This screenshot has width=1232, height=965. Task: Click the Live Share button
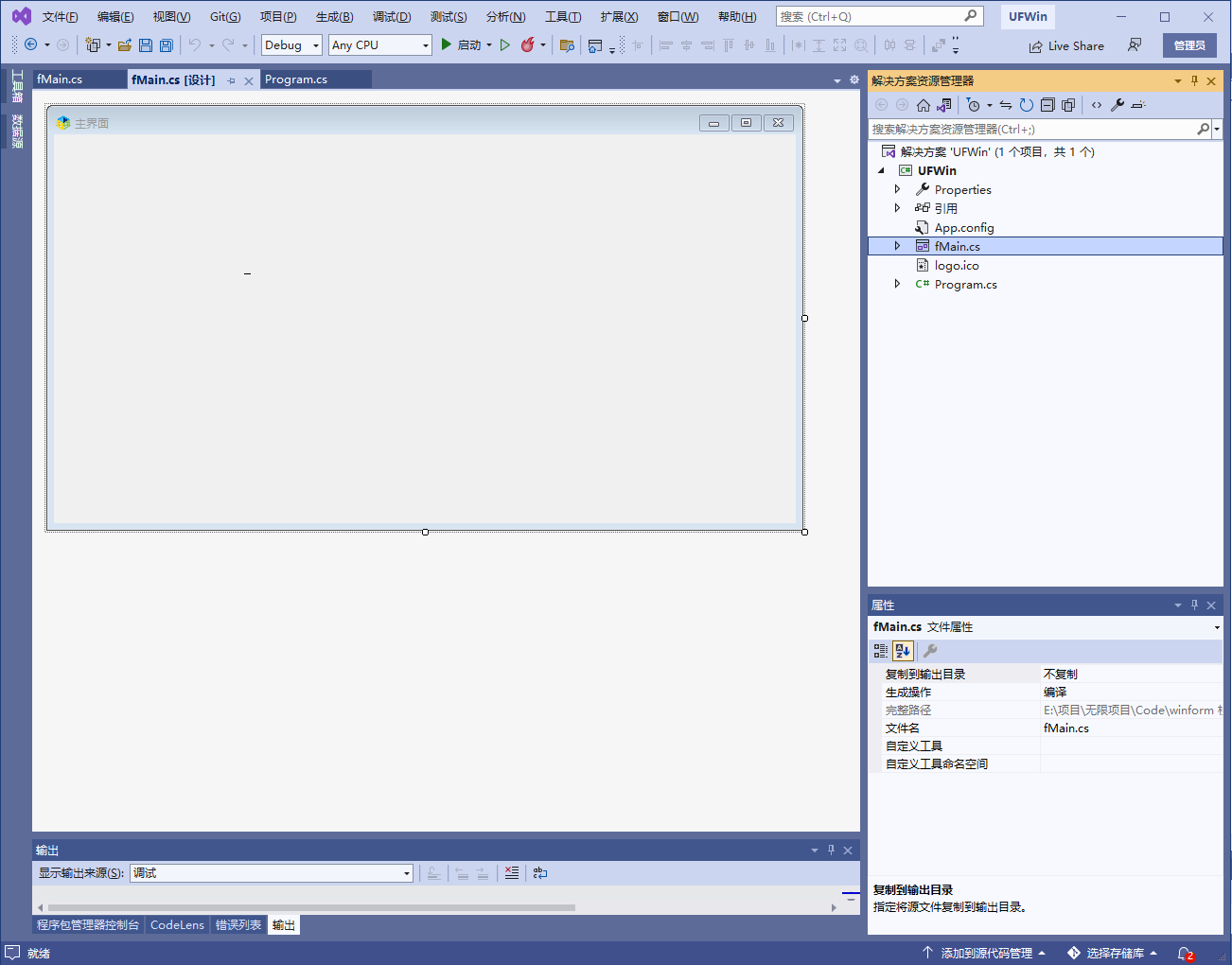tap(1066, 45)
